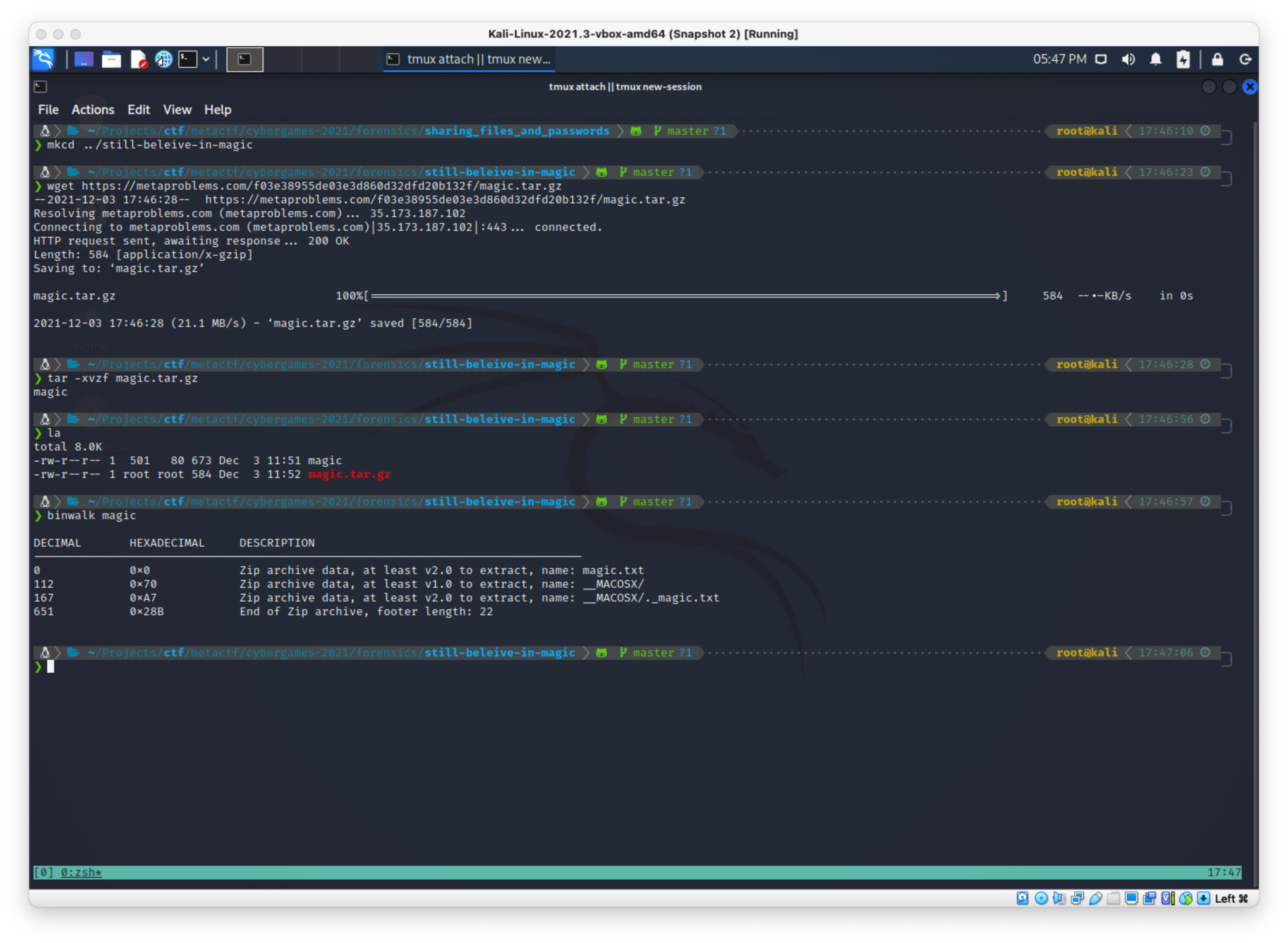Click the terminal window icon in title bar
Screen dimensions: 1288x943
[x=40, y=87]
